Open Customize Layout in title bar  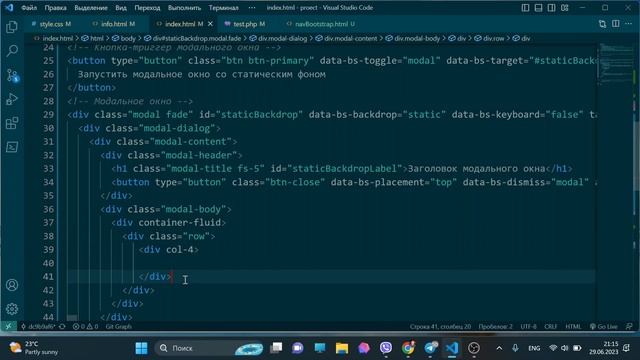[564, 8]
